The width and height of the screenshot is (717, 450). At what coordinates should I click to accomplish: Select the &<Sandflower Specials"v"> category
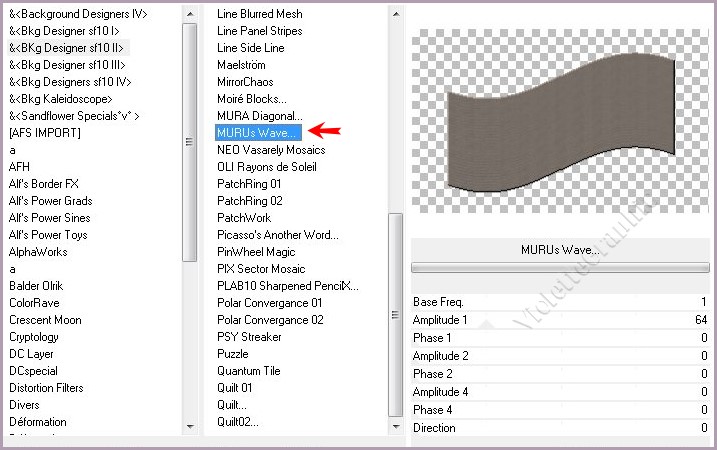[74, 116]
